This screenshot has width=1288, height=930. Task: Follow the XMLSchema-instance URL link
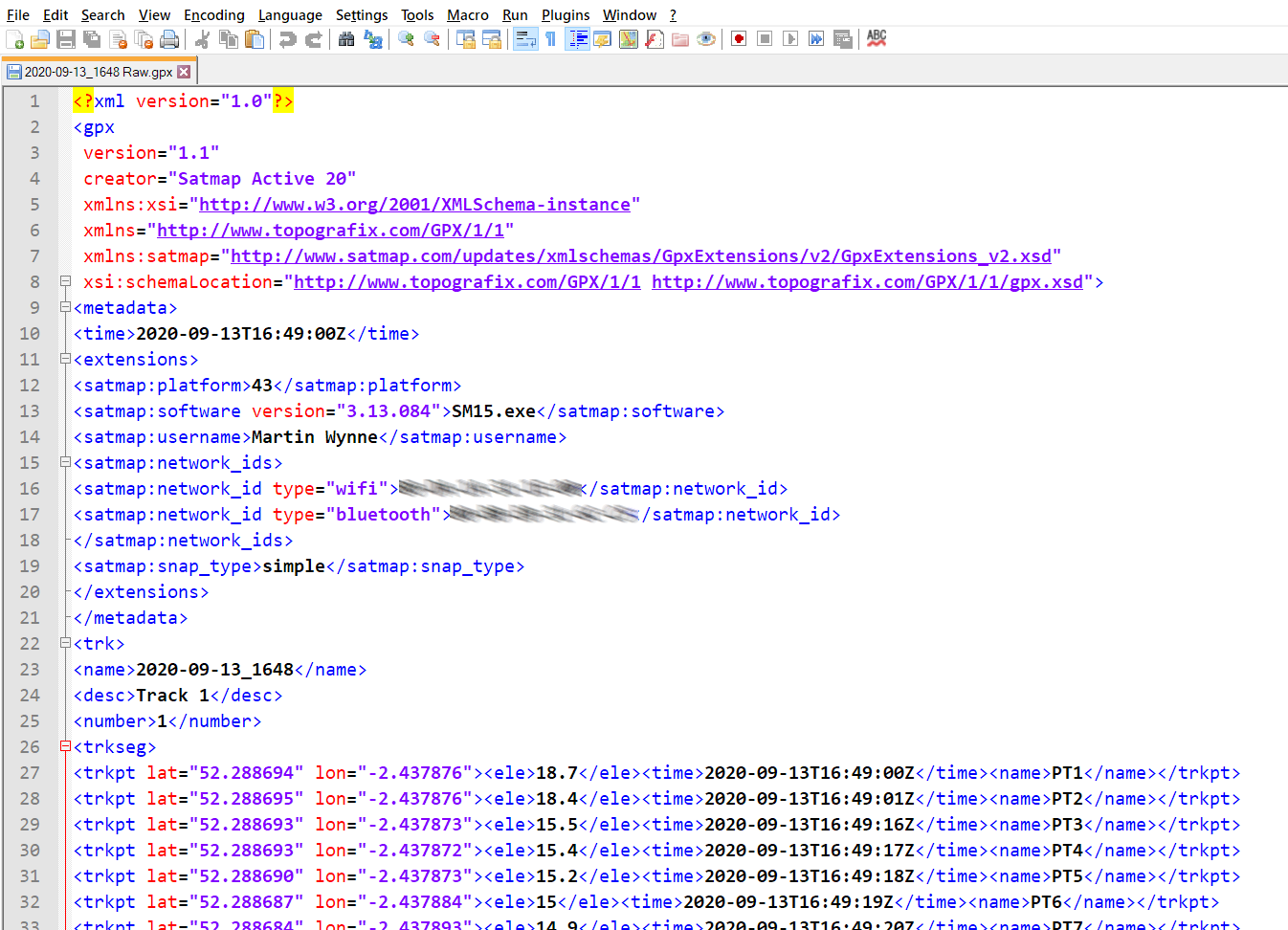[x=414, y=204]
